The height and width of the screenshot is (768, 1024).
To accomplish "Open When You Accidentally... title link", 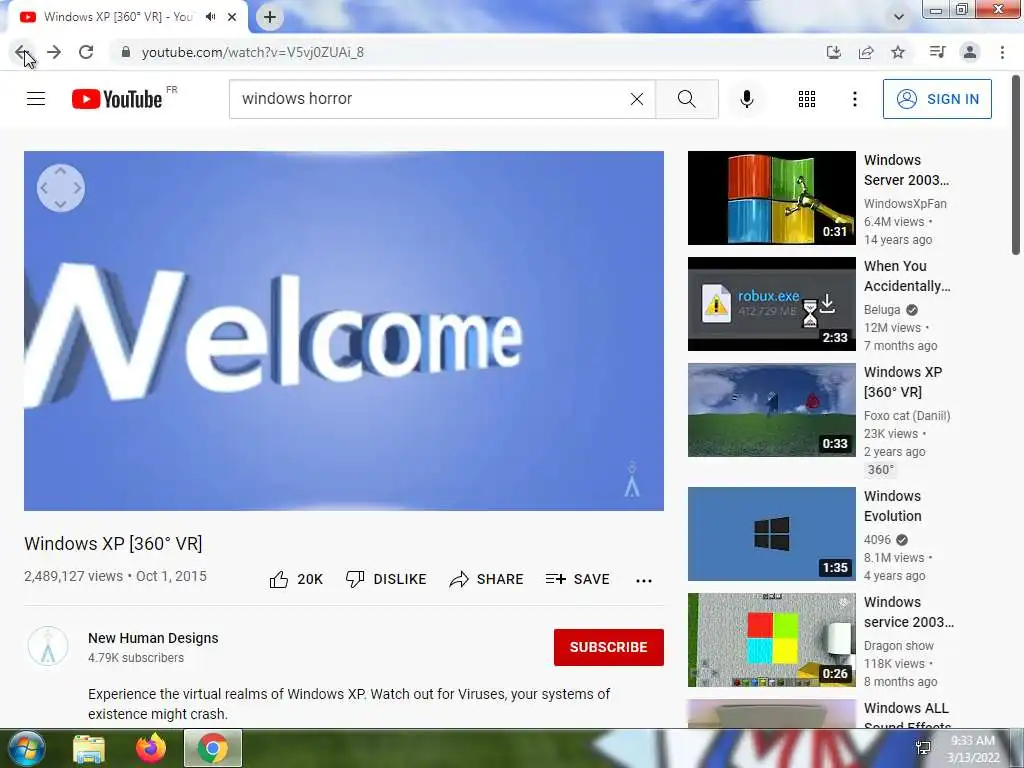I will point(907,276).
